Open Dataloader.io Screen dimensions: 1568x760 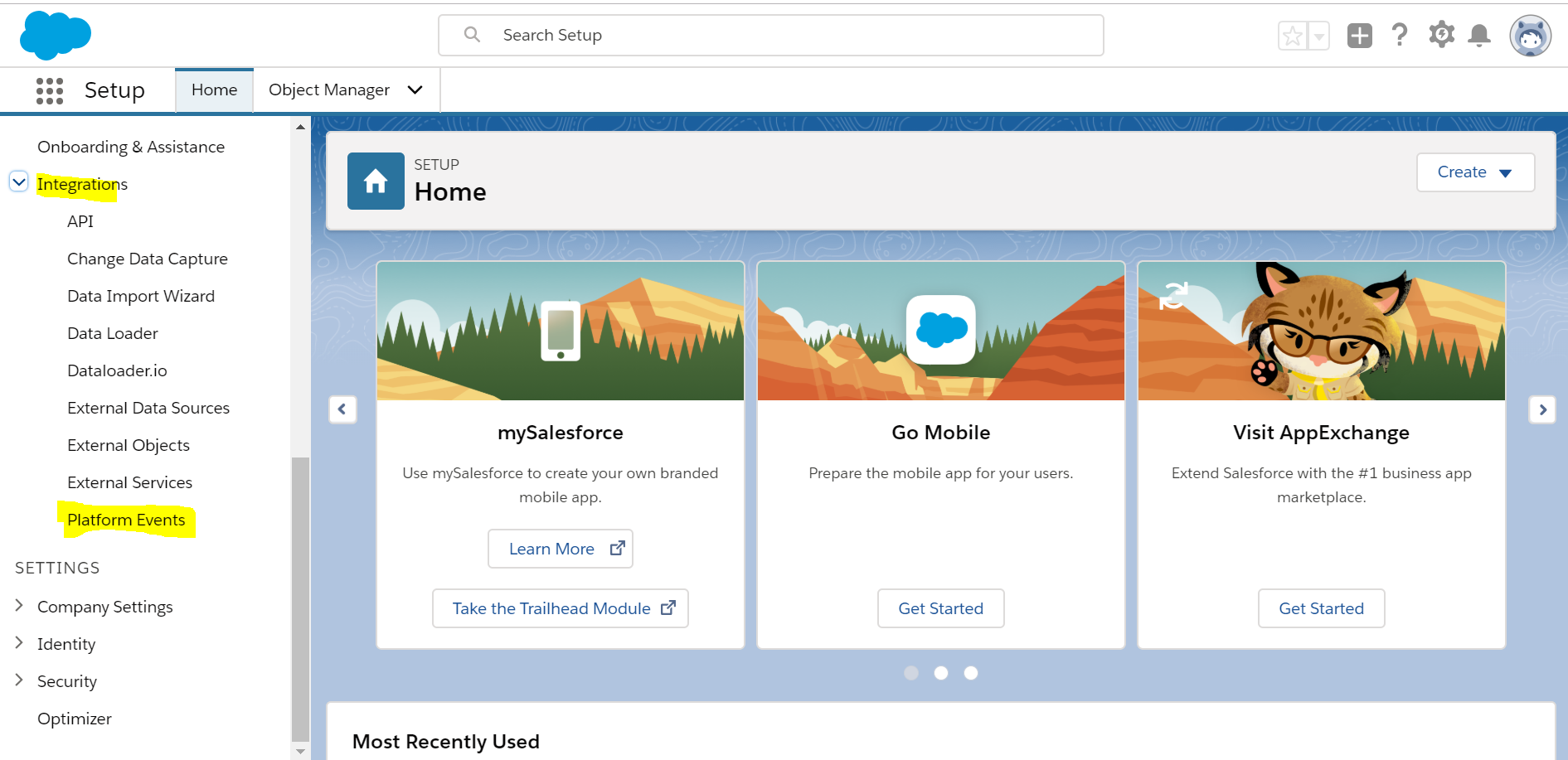pyautogui.click(x=117, y=370)
